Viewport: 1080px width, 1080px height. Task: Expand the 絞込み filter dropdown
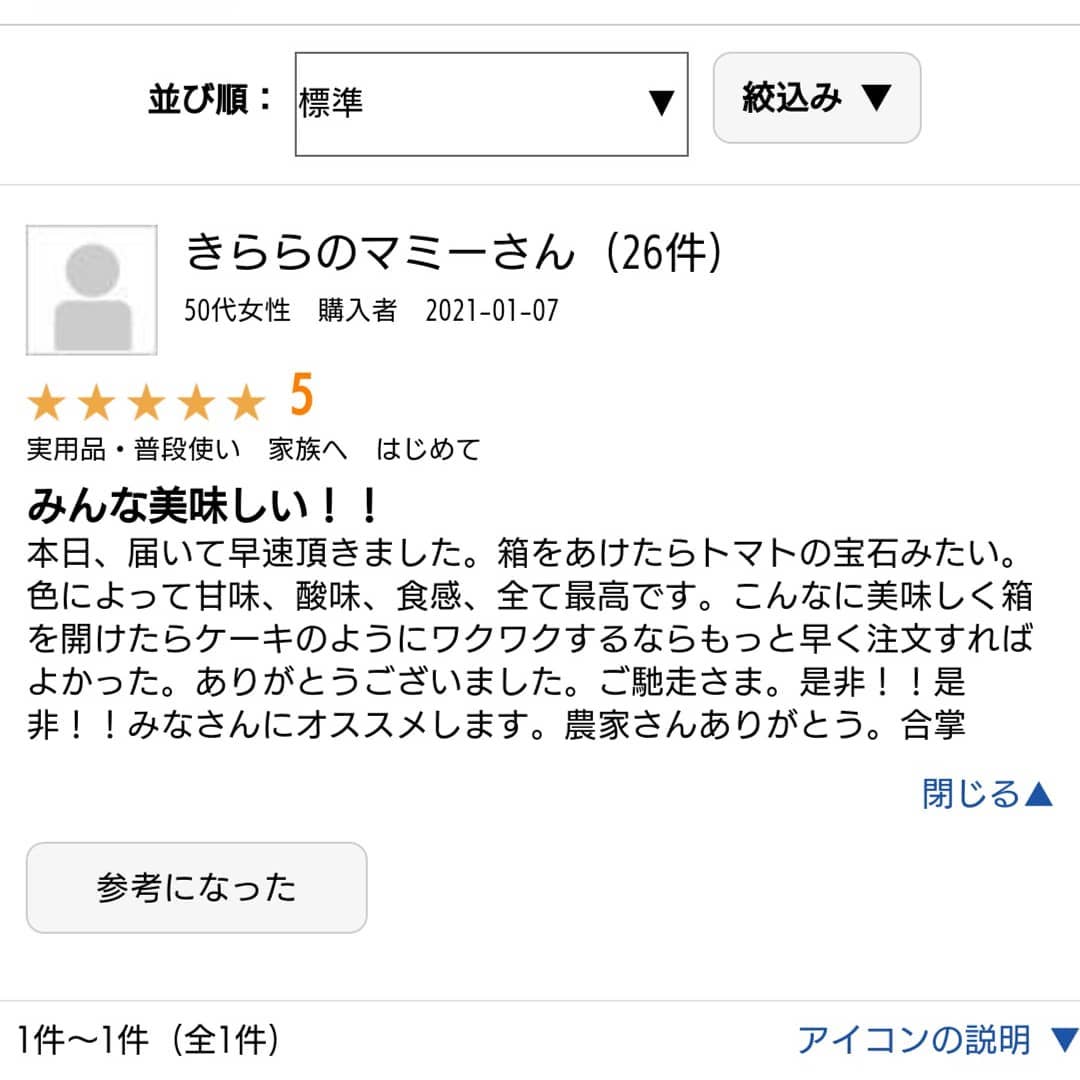click(x=817, y=99)
